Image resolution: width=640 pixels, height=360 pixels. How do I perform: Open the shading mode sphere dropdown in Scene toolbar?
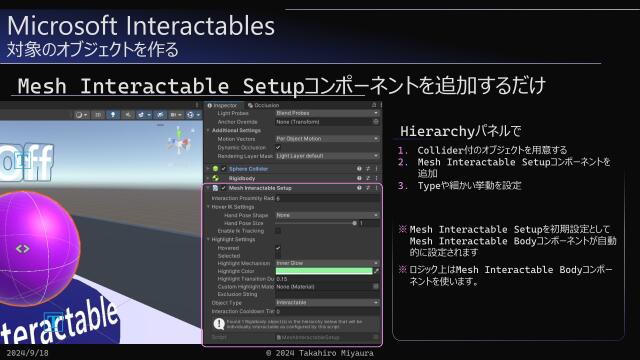pos(81,115)
